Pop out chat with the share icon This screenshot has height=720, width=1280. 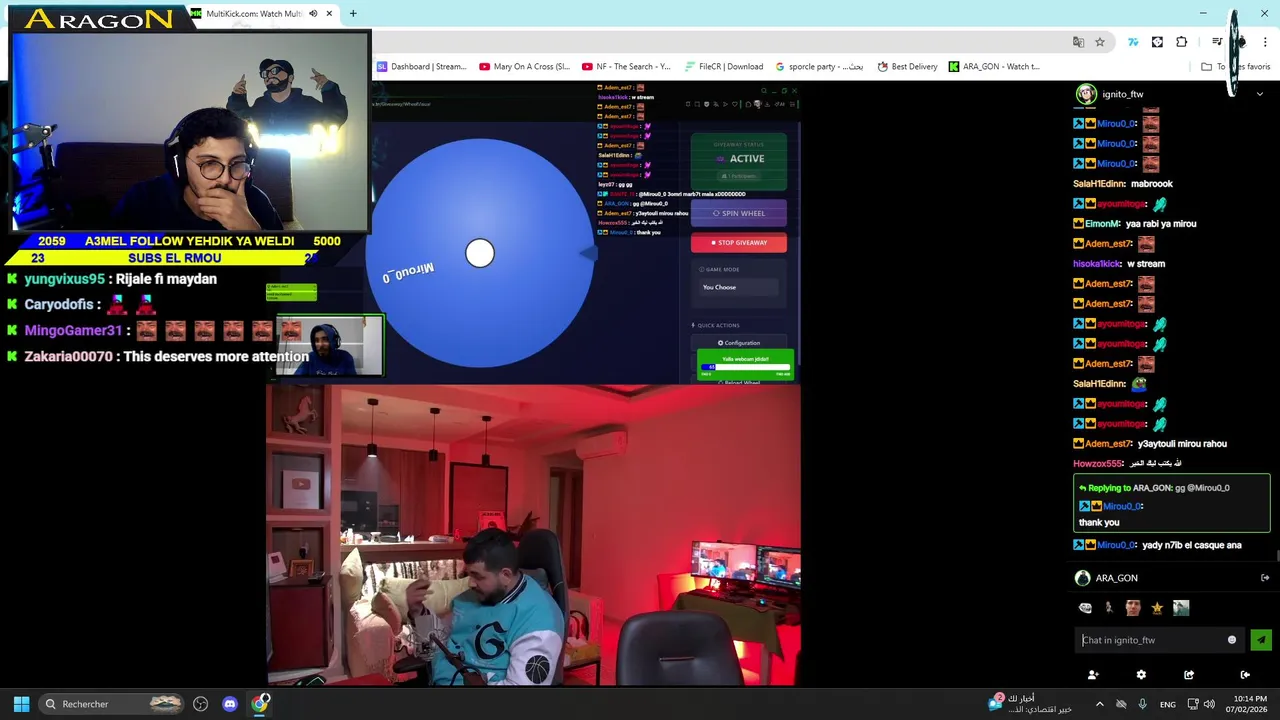click(1189, 675)
